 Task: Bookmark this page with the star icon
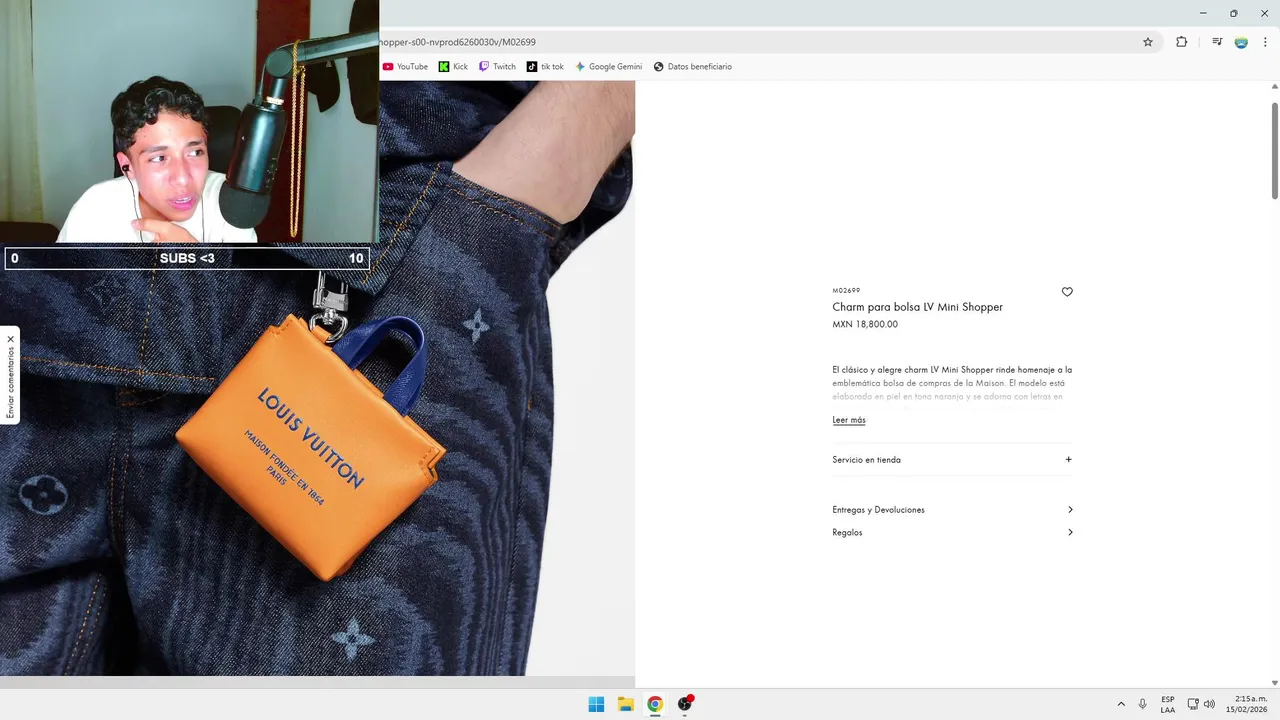click(x=1148, y=42)
